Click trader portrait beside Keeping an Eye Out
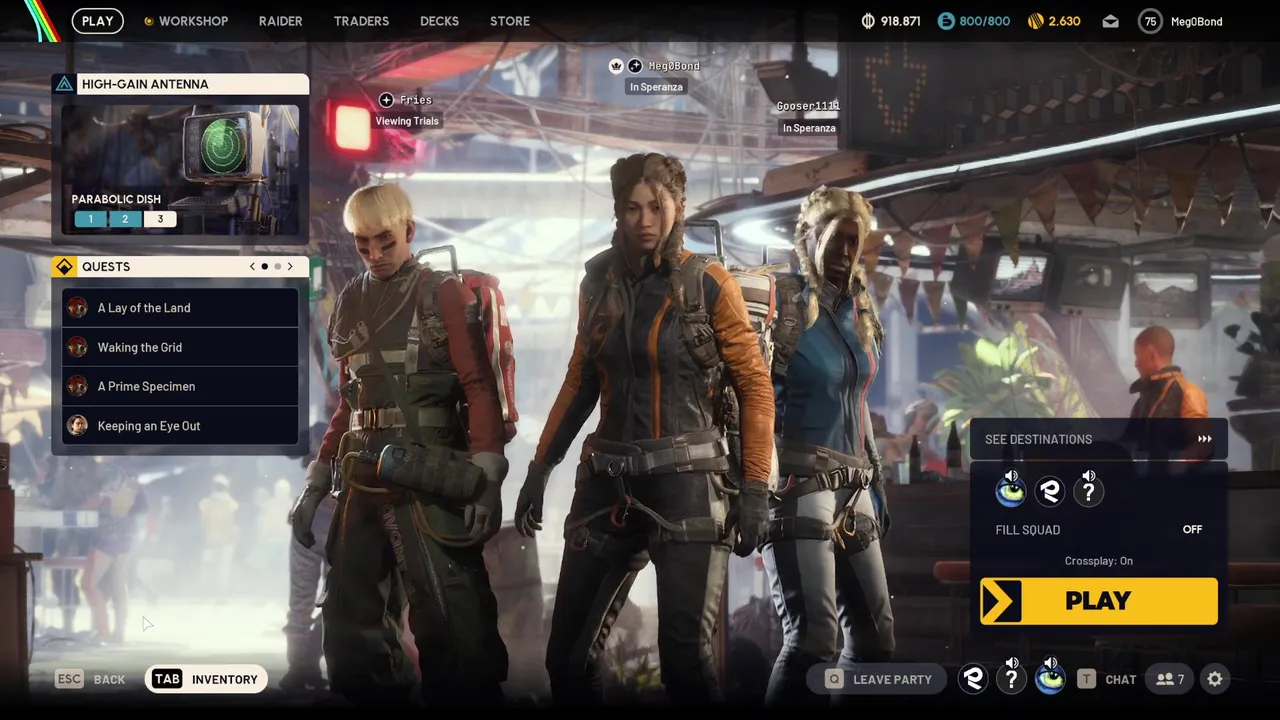The height and width of the screenshot is (720, 1280). click(77, 426)
